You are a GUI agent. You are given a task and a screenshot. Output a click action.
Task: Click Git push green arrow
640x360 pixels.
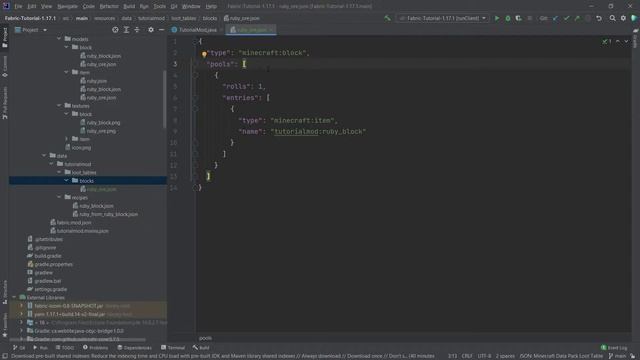click(577, 18)
